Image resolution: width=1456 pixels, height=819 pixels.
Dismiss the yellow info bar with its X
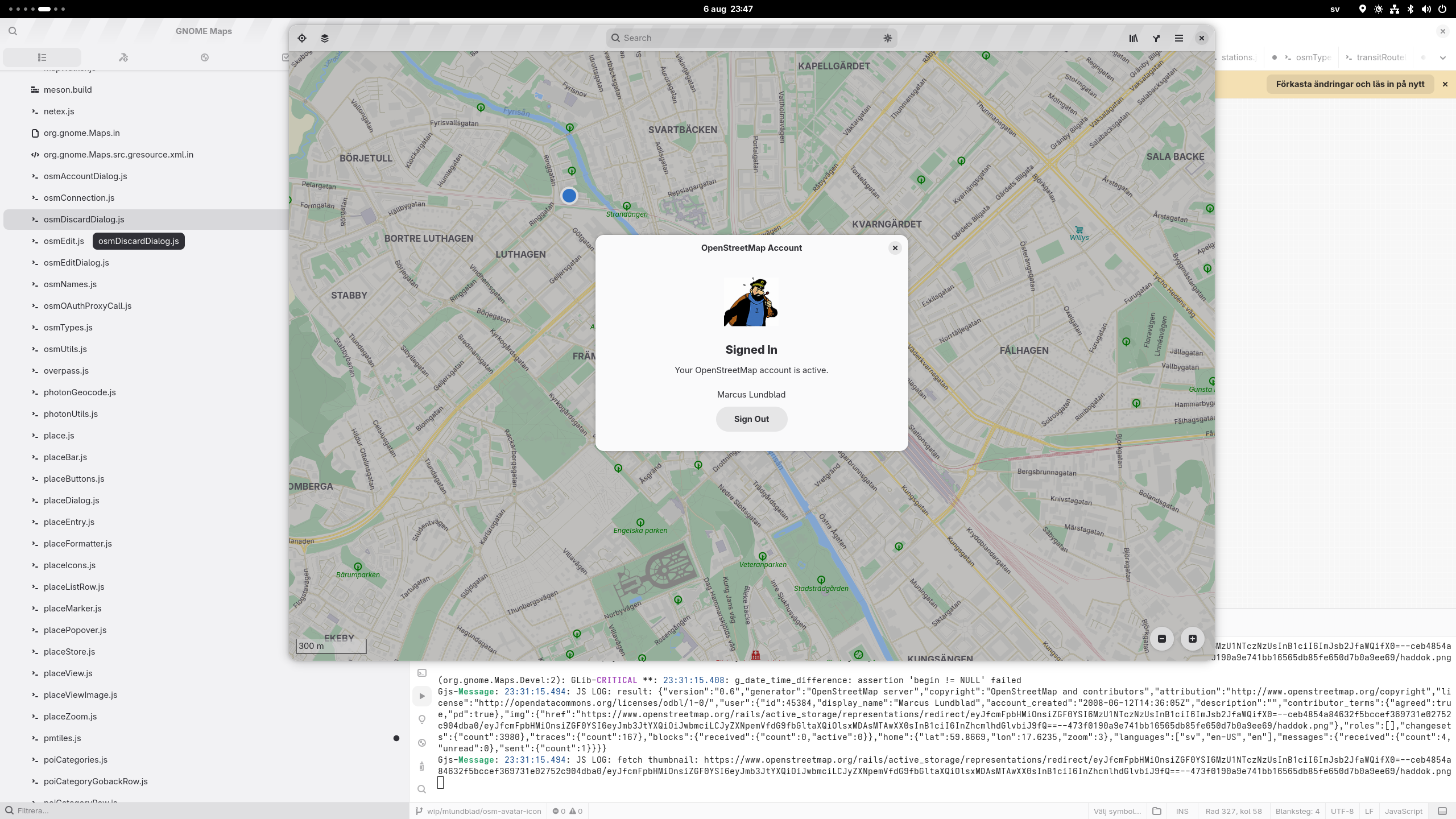[x=1445, y=84]
